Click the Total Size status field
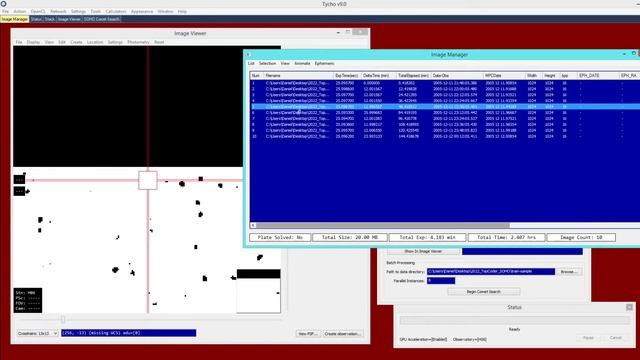Image resolution: width=640 pixels, height=360 pixels. pos(350,237)
